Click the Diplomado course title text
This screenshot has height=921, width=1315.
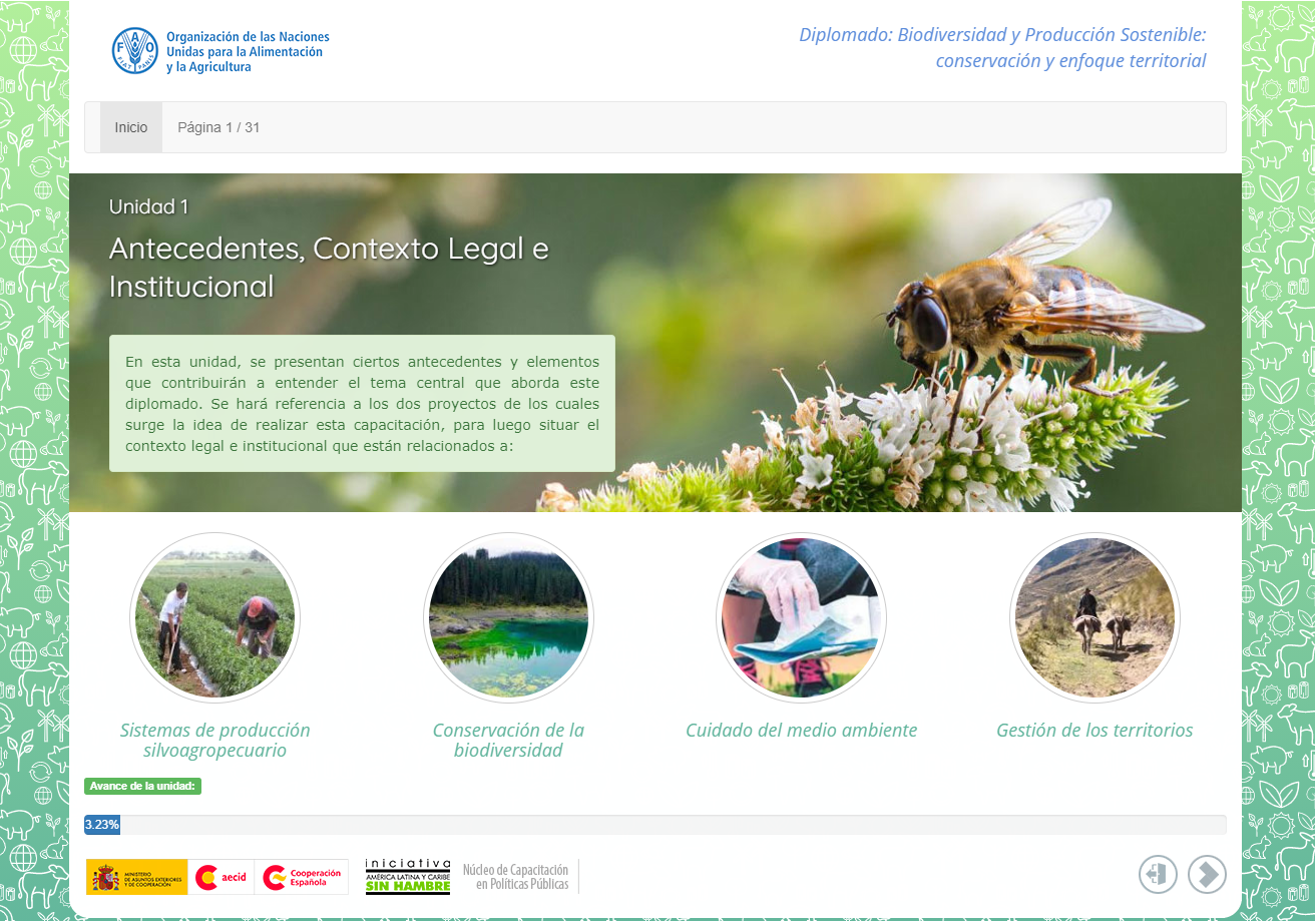tap(1002, 47)
